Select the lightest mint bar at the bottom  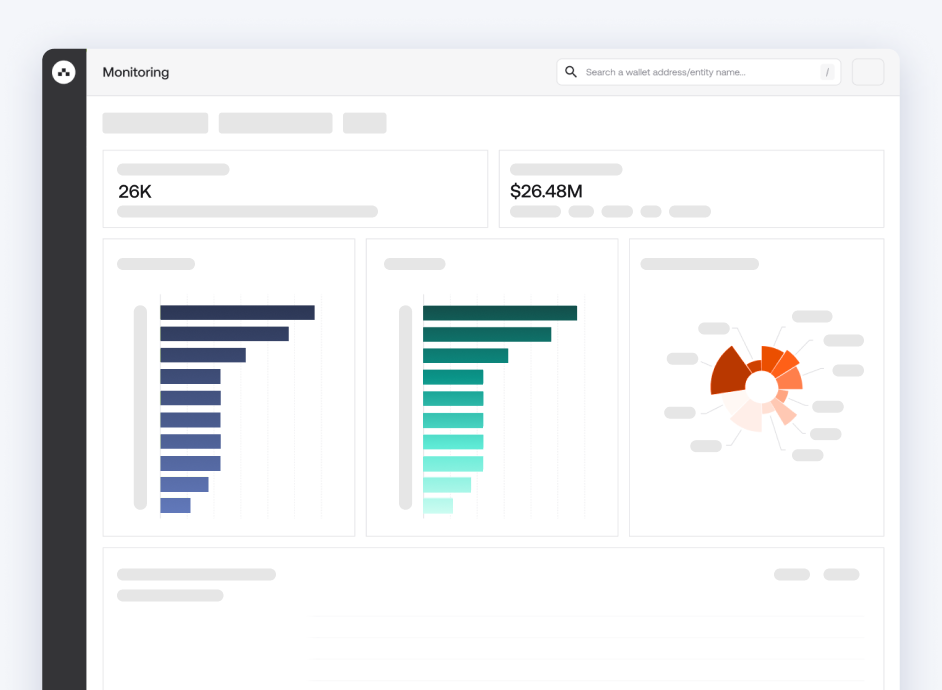click(438, 506)
